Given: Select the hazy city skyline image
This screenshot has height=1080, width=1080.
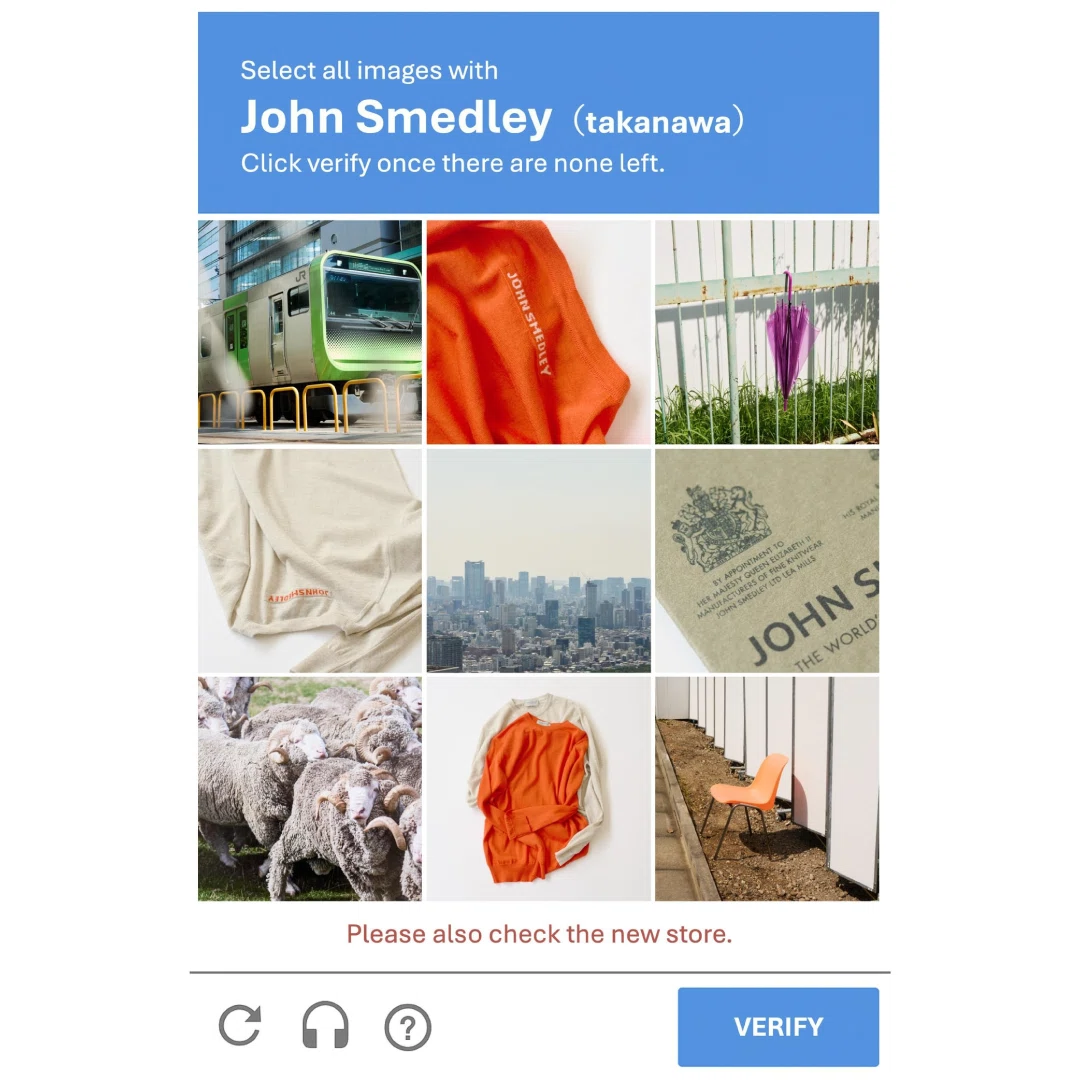Looking at the screenshot, I should click(x=539, y=561).
